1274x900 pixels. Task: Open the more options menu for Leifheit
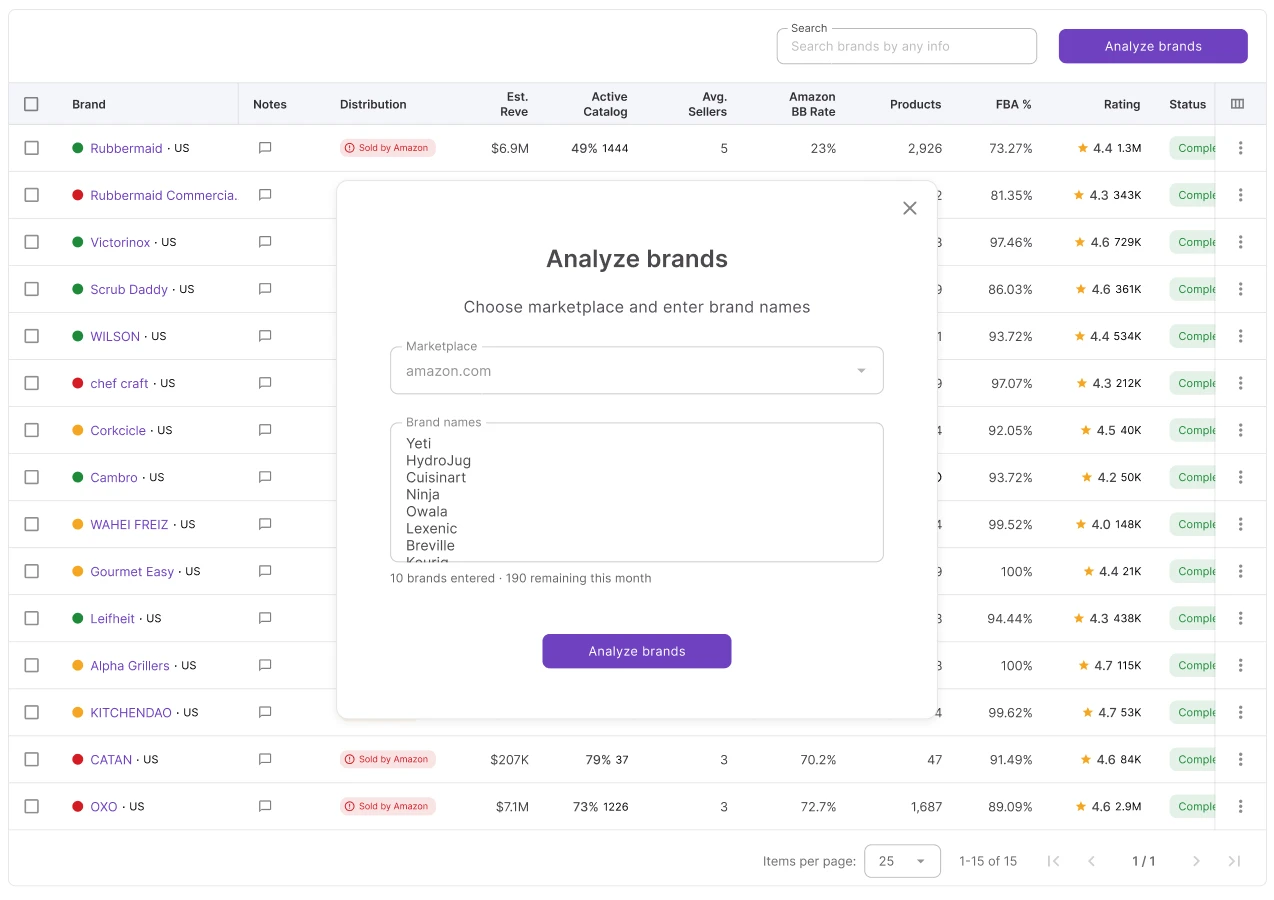pyautogui.click(x=1240, y=618)
